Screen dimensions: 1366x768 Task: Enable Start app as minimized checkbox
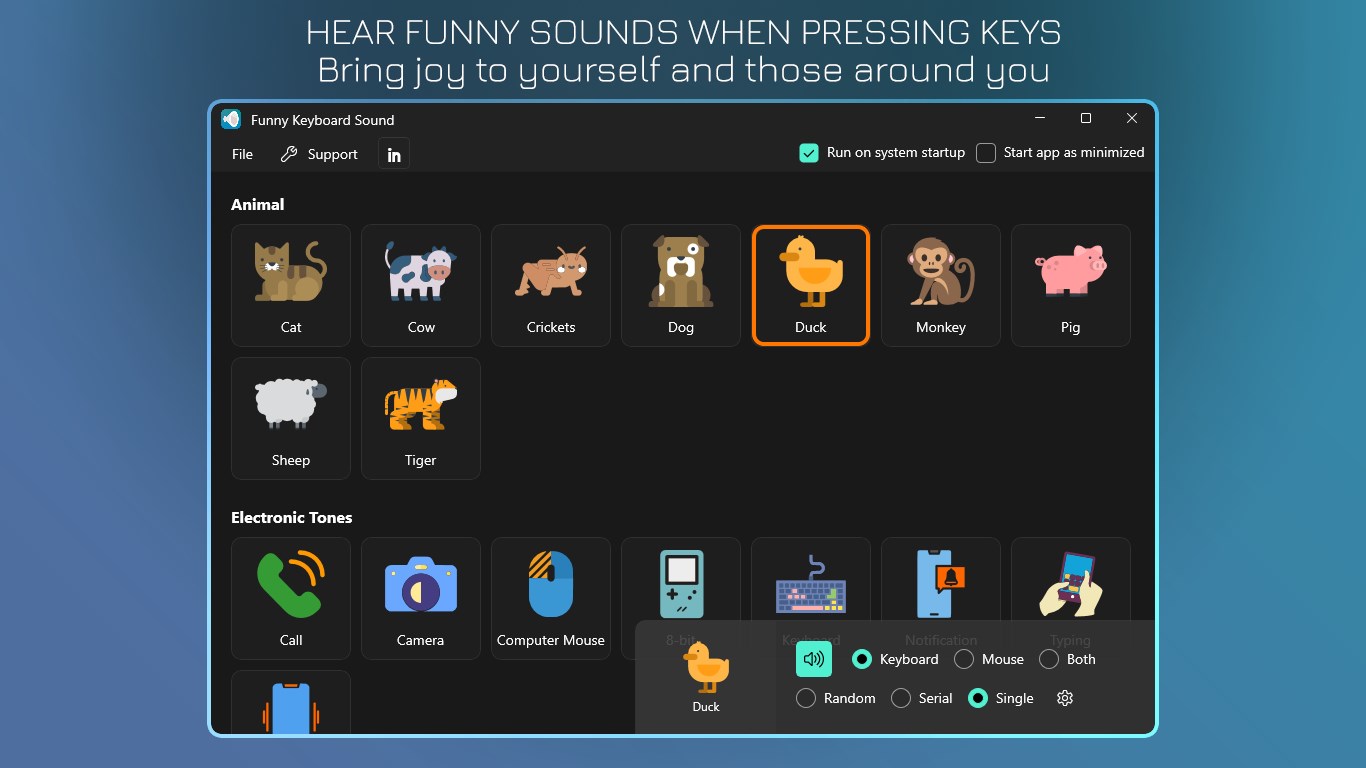click(986, 153)
